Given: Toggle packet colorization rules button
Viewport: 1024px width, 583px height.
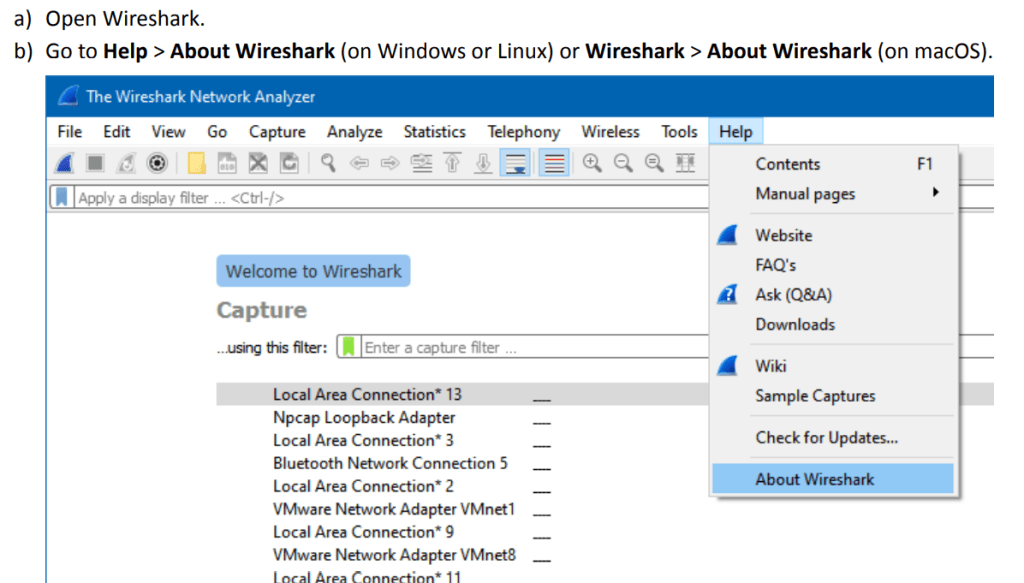Looking at the screenshot, I should pos(555,164).
